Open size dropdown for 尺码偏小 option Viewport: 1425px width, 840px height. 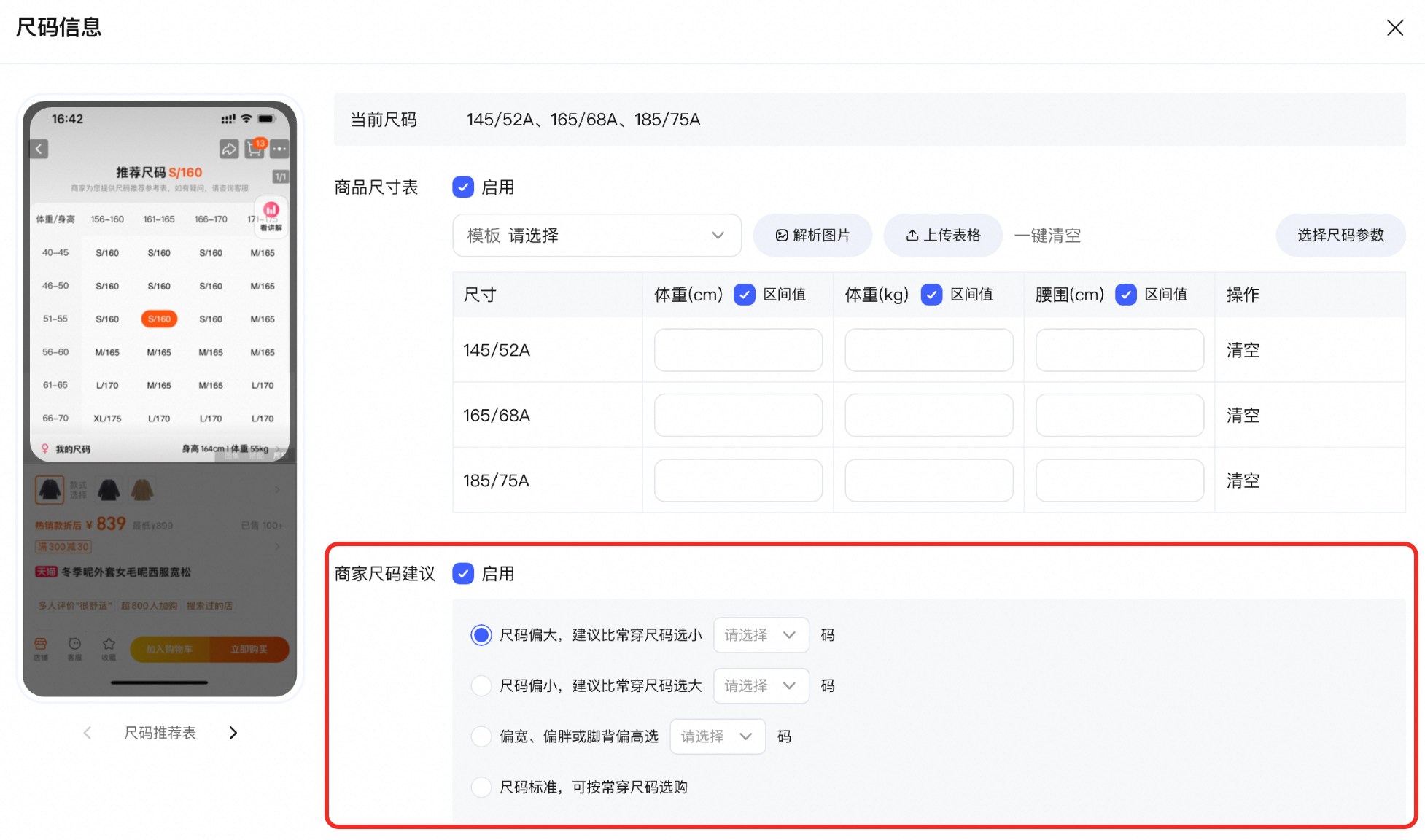761,685
